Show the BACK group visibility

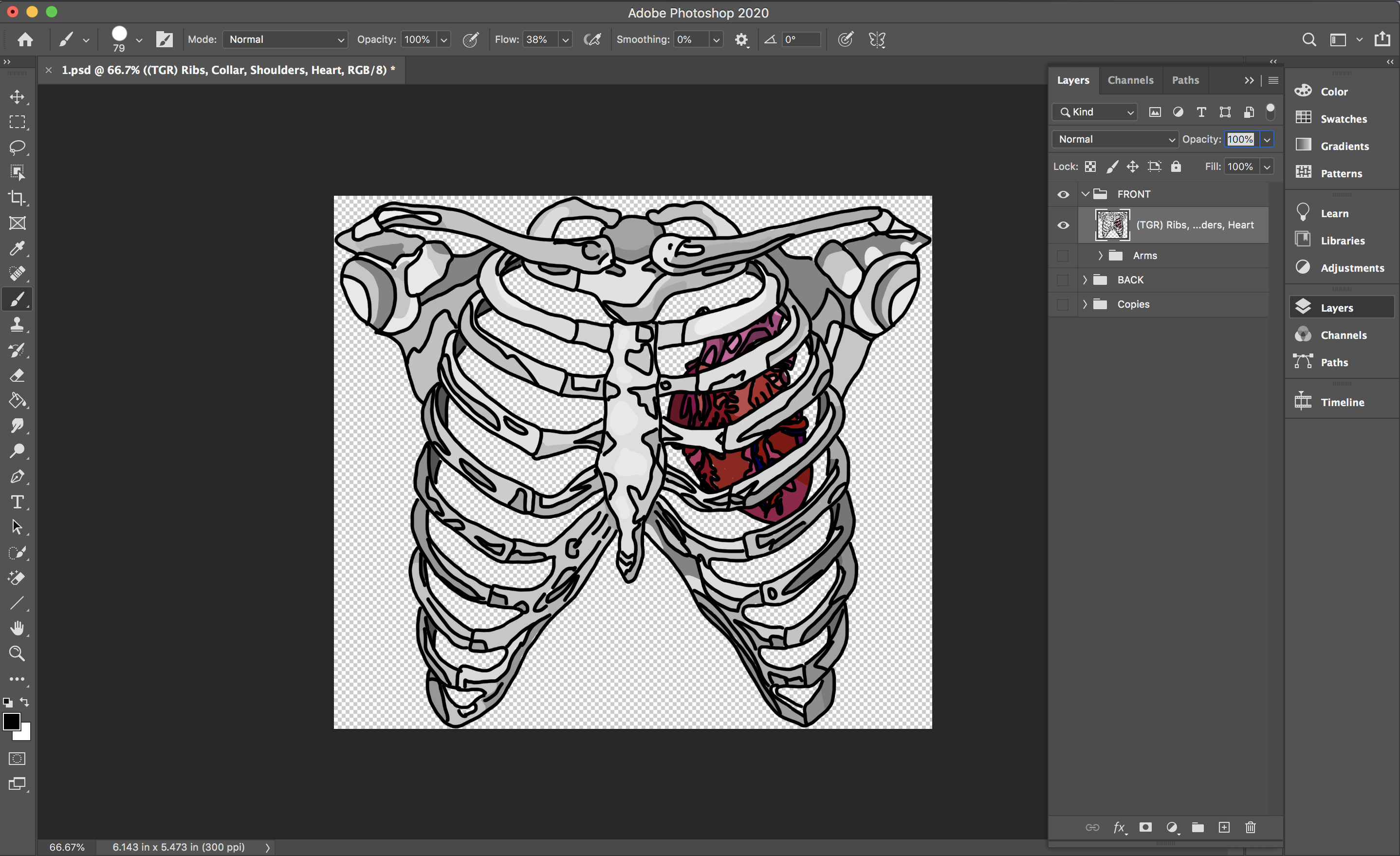(1063, 280)
